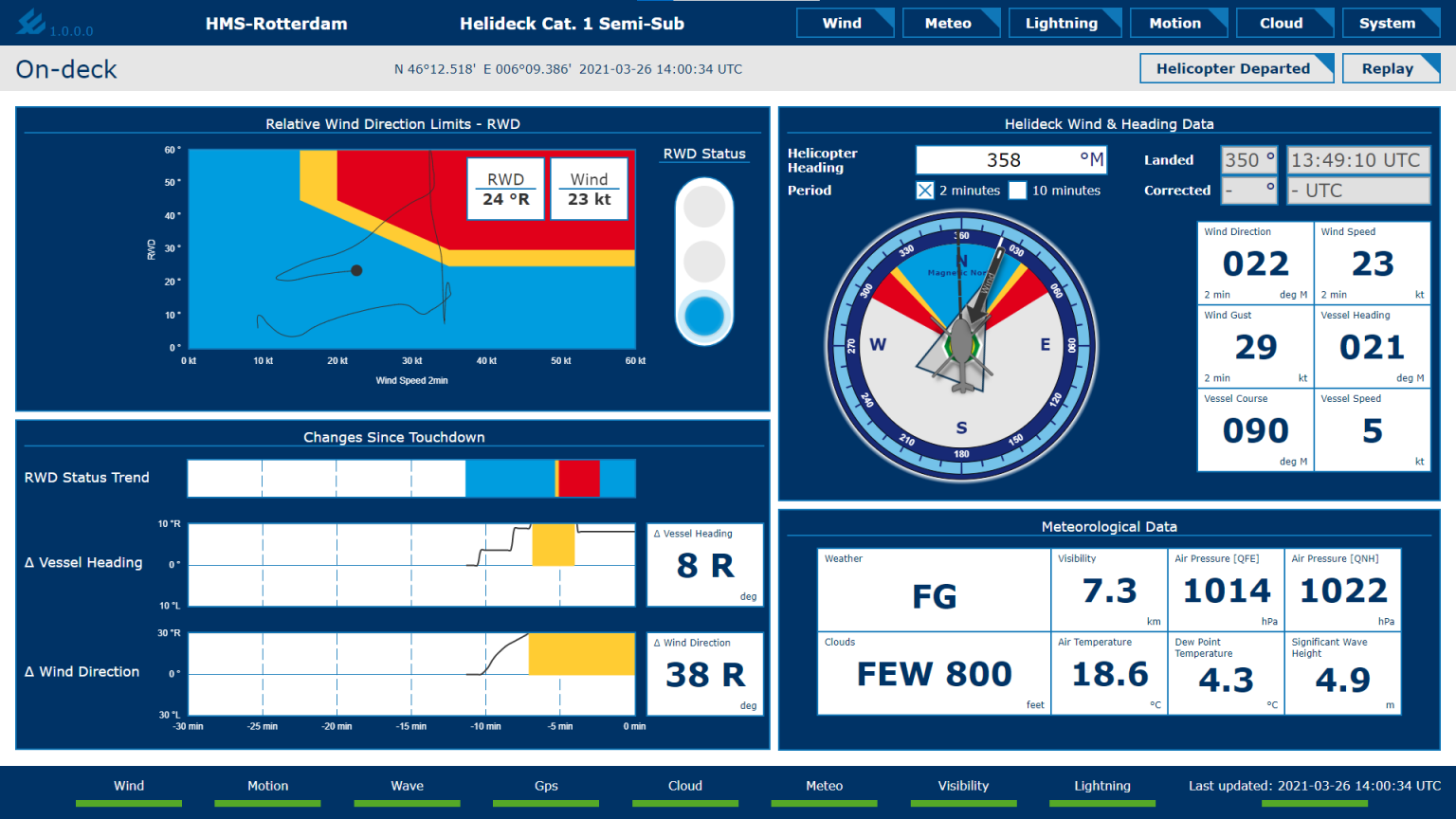
Task: Click the green progress bar under Meteo
Action: [824, 803]
